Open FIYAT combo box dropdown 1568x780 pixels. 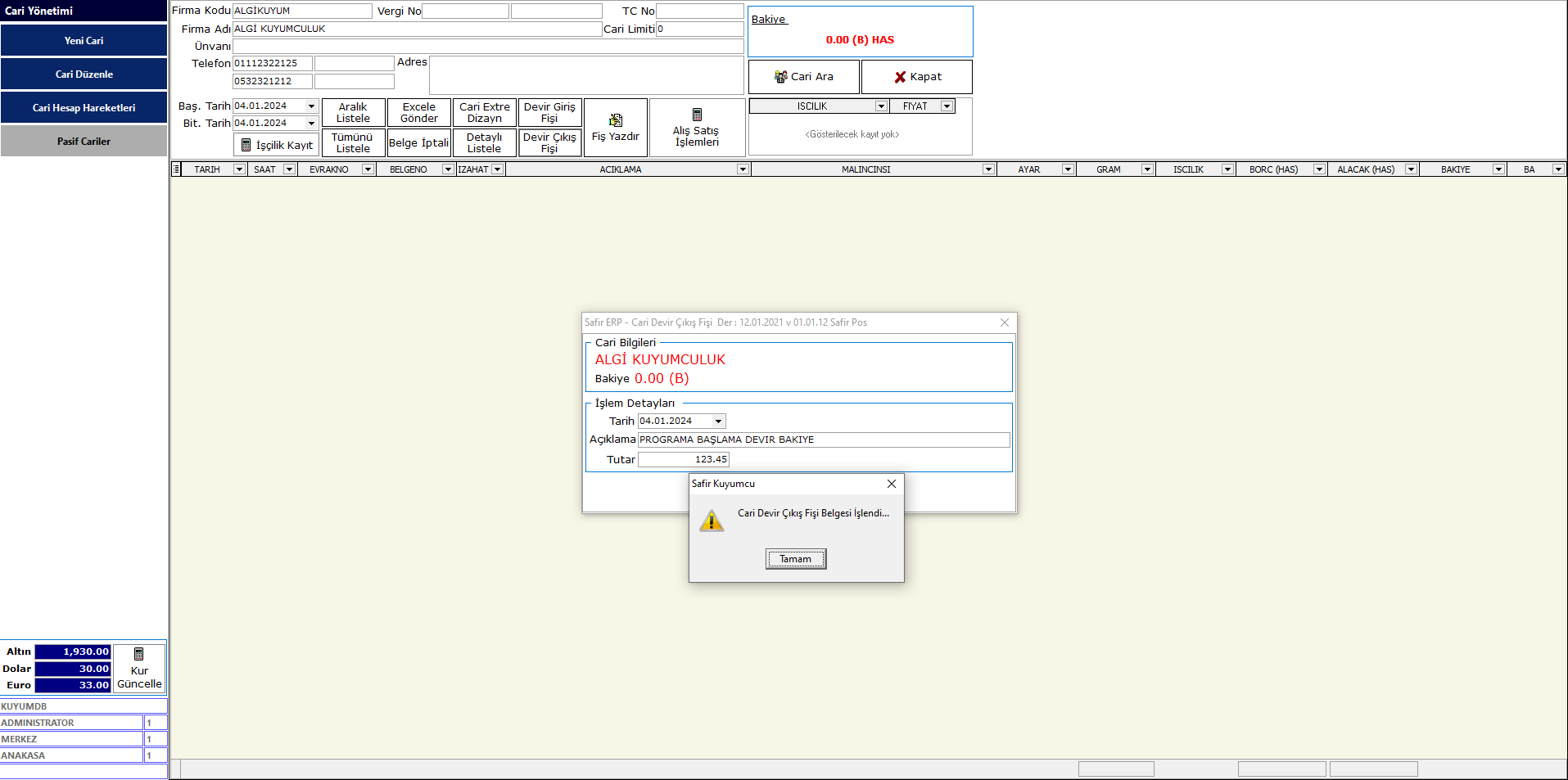coord(947,106)
